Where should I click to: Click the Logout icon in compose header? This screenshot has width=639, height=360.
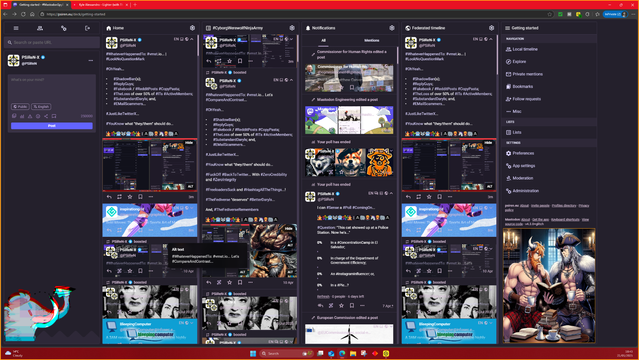pyautogui.click(x=87, y=28)
